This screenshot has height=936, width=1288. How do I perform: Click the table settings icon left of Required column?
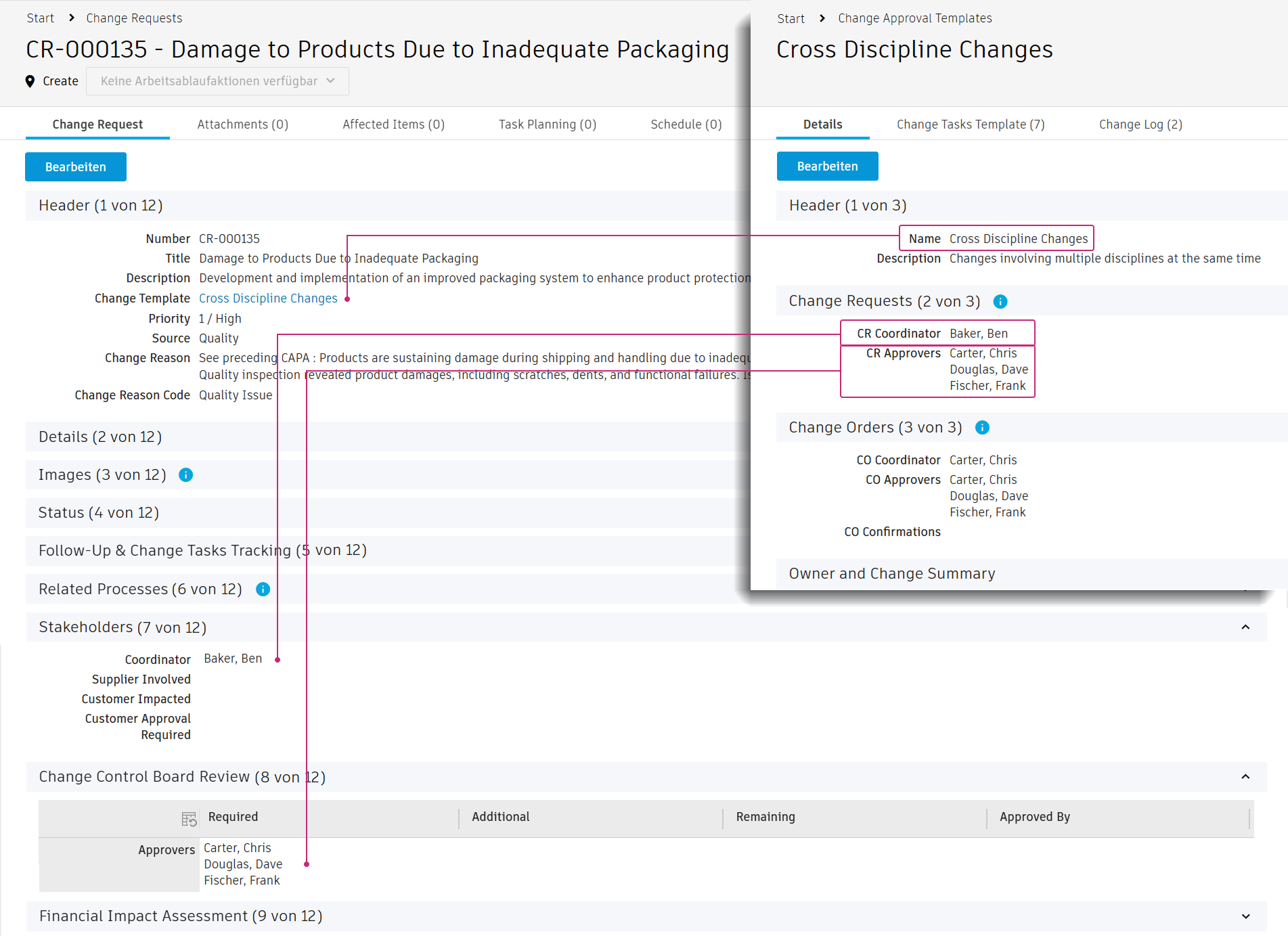(x=189, y=819)
